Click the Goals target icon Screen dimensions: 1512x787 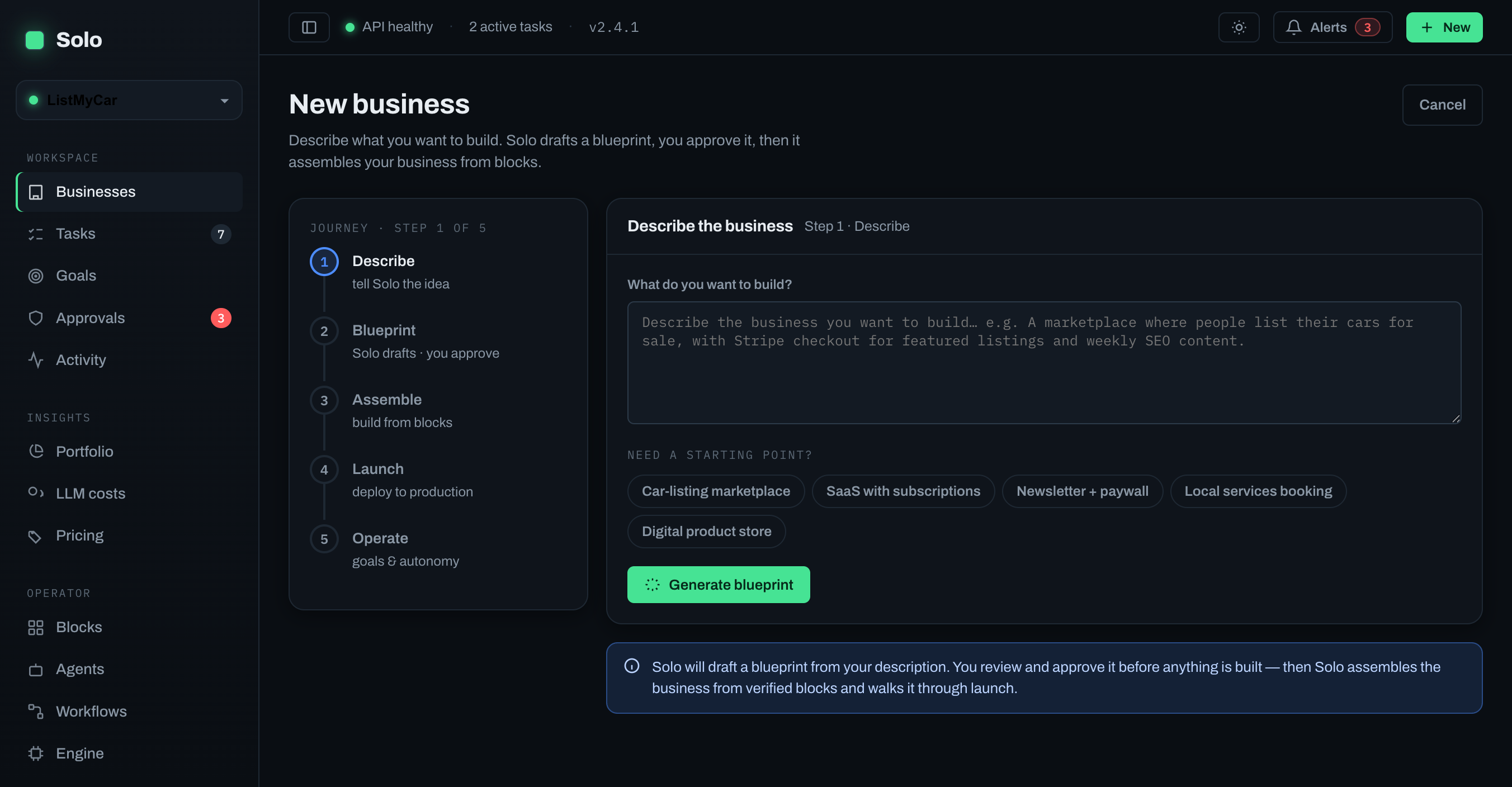coord(36,276)
